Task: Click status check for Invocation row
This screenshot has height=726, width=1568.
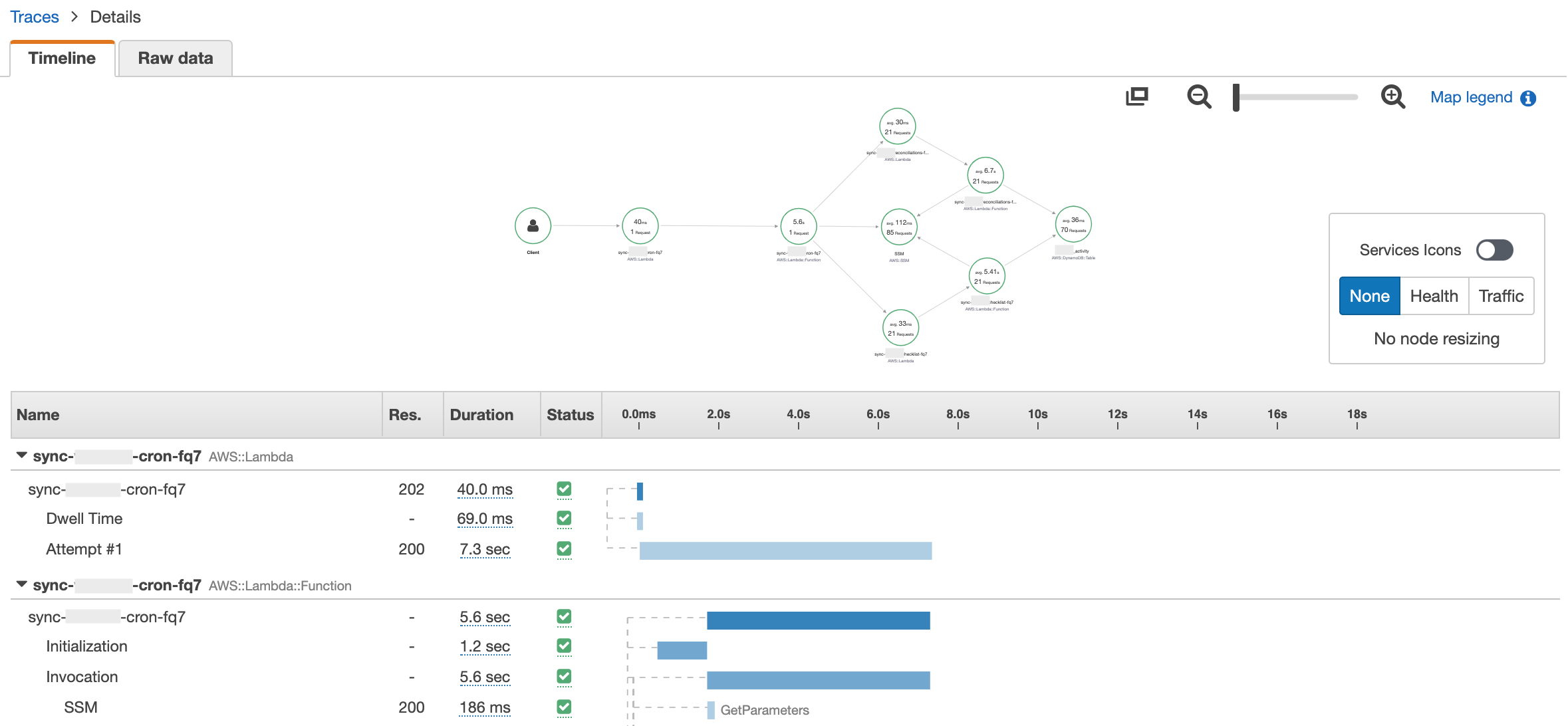Action: pos(564,677)
